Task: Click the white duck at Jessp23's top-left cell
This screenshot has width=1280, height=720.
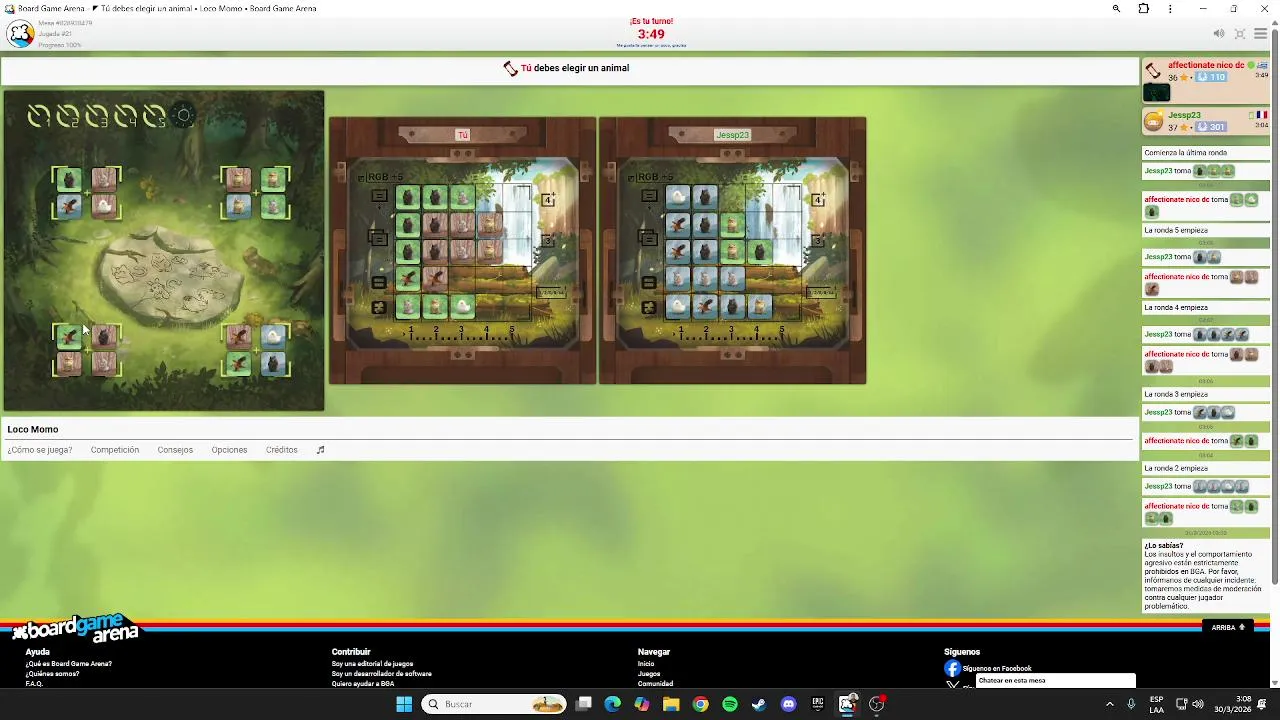Action: pyautogui.click(x=678, y=197)
